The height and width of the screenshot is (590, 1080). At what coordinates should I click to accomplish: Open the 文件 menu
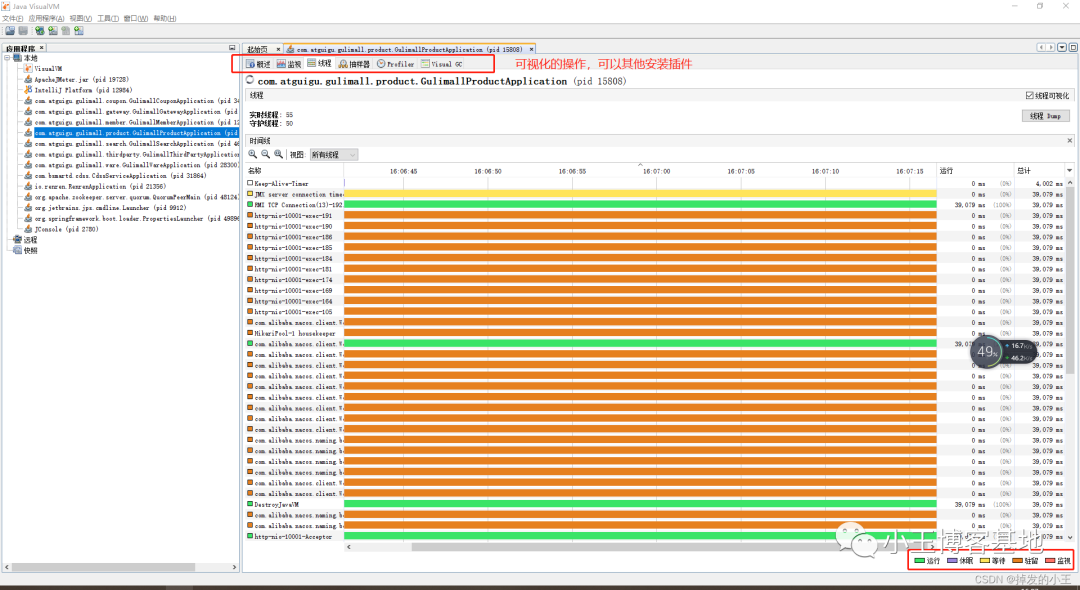(12, 19)
